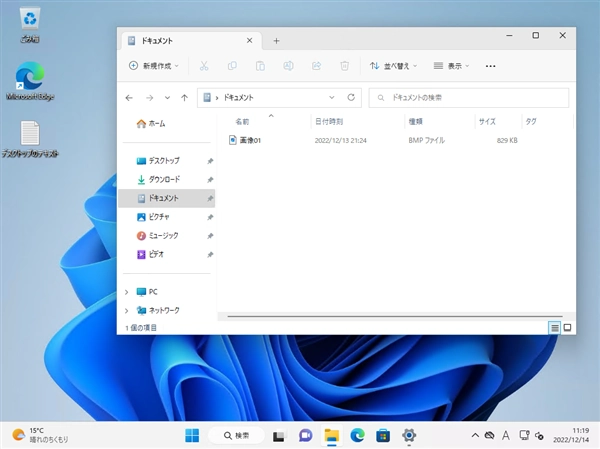The width and height of the screenshot is (600, 449).
Task: Open Settings gear on taskbar
Action: pos(409,435)
